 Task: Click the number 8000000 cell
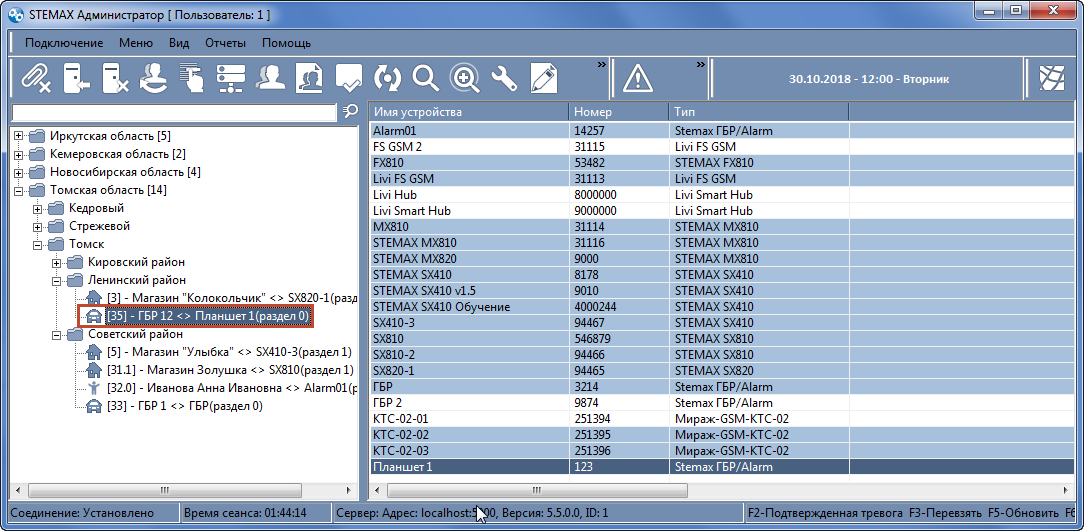pos(619,195)
